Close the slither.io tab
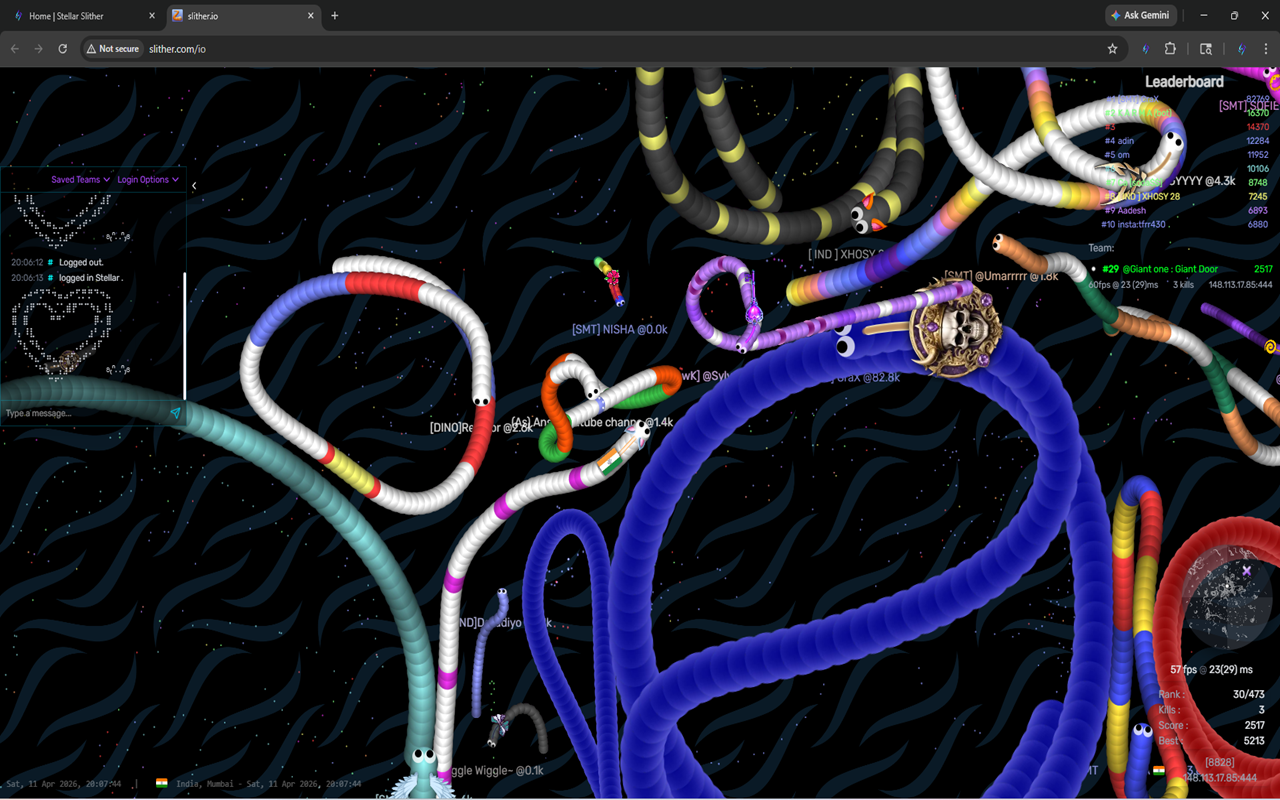This screenshot has width=1280, height=800. pos(311,16)
